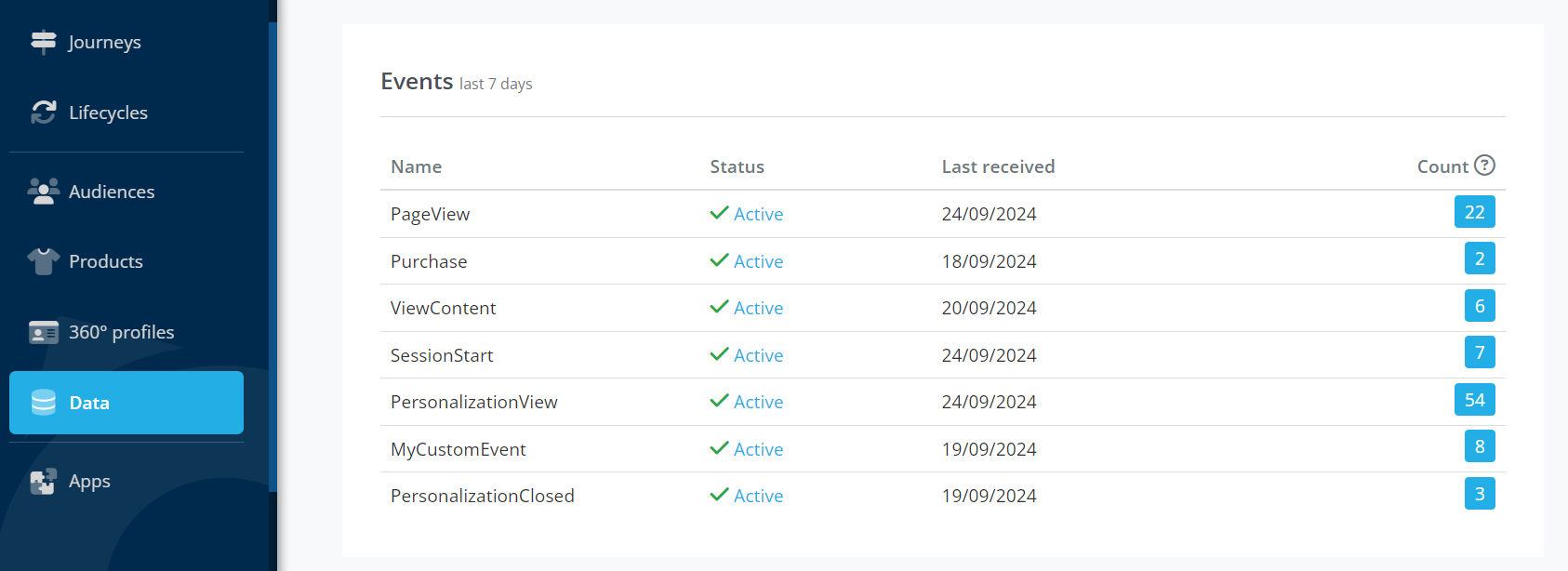The width and height of the screenshot is (1568, 571).
Task: Click the Products t-shirt icon
Action: pos(44,261)
